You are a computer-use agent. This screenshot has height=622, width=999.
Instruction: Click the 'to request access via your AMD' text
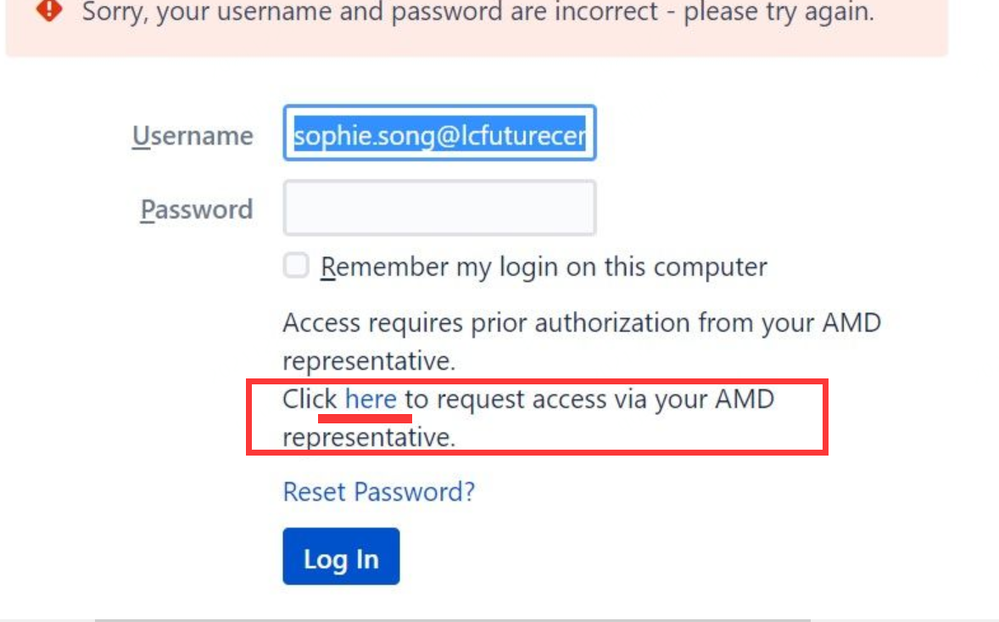click(x=589, y=400)
